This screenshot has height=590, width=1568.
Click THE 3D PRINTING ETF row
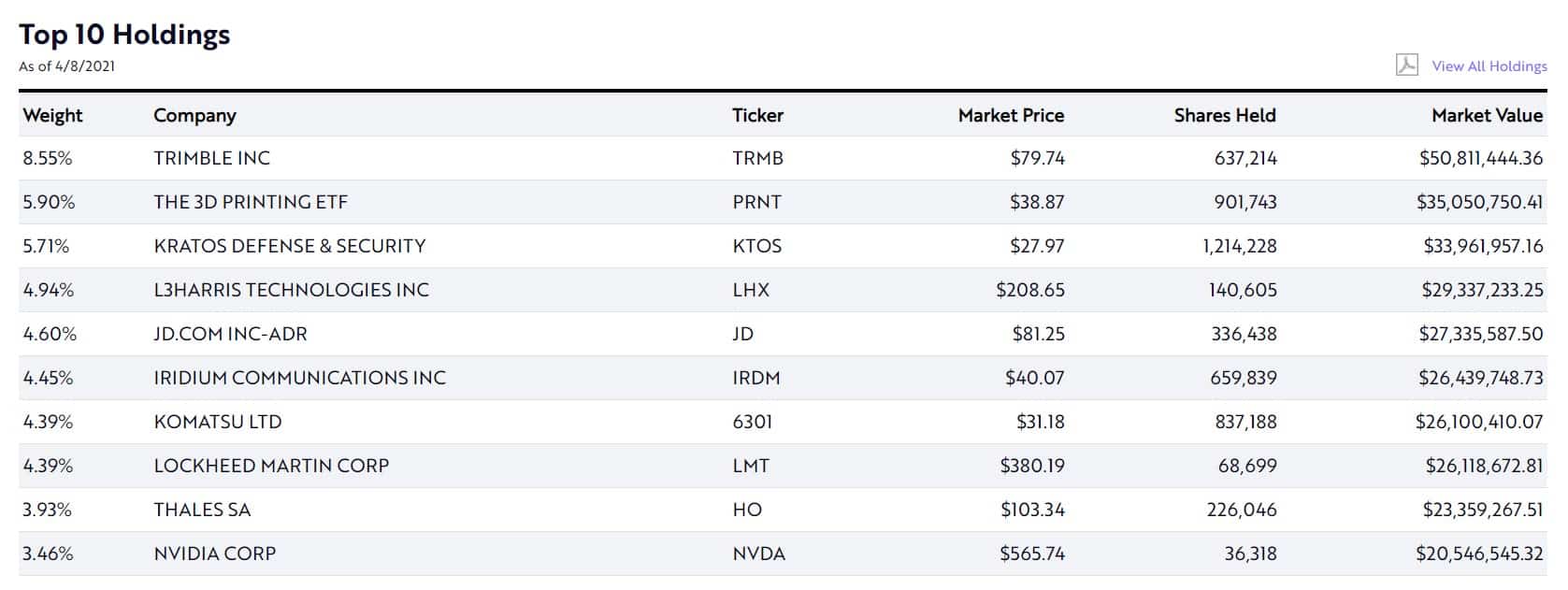pyautogui.click(x=783, y=202)
